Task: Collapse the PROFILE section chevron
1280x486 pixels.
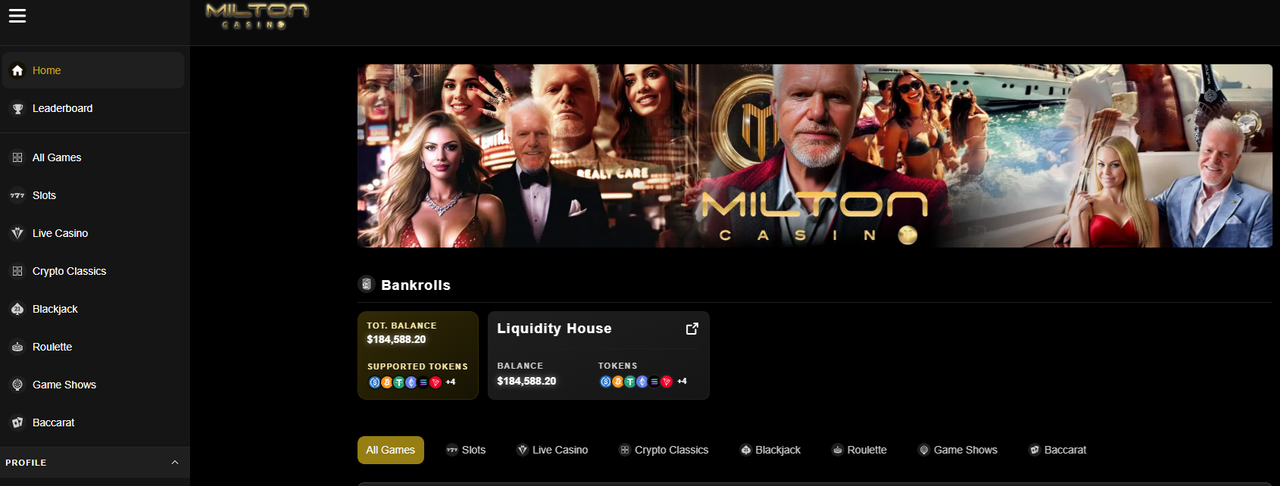Action: 175,463
